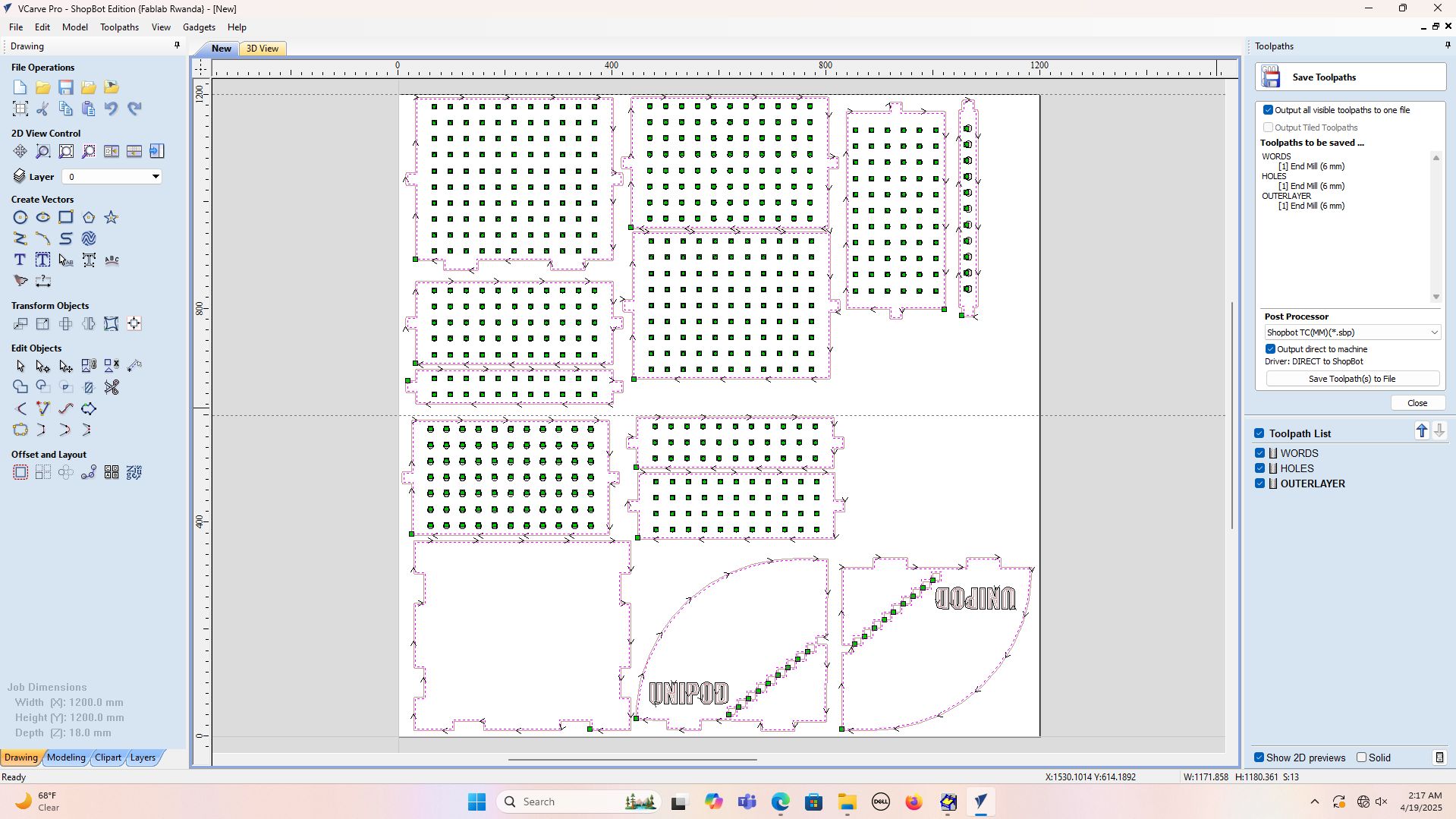
Task: Choose the Selection arrow tool
Action: pos(20,367)
